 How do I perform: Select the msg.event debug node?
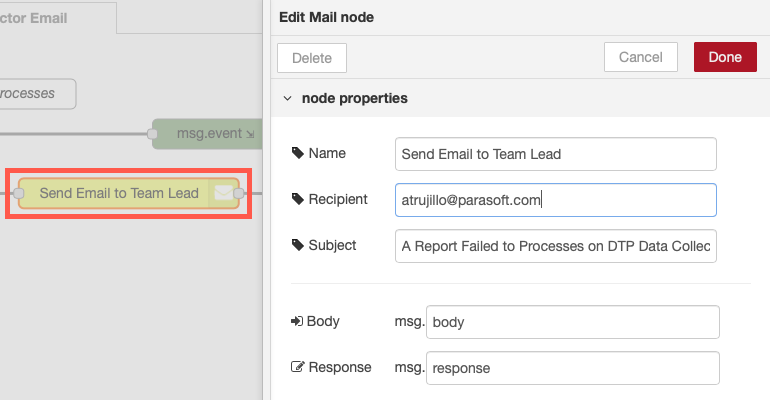(209, 133)
